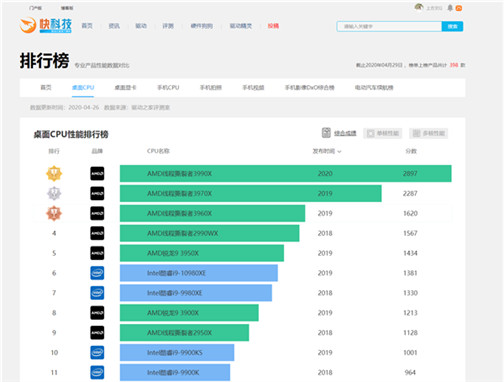Click AMD brand icon beside Threadripper 2950X

97,333
